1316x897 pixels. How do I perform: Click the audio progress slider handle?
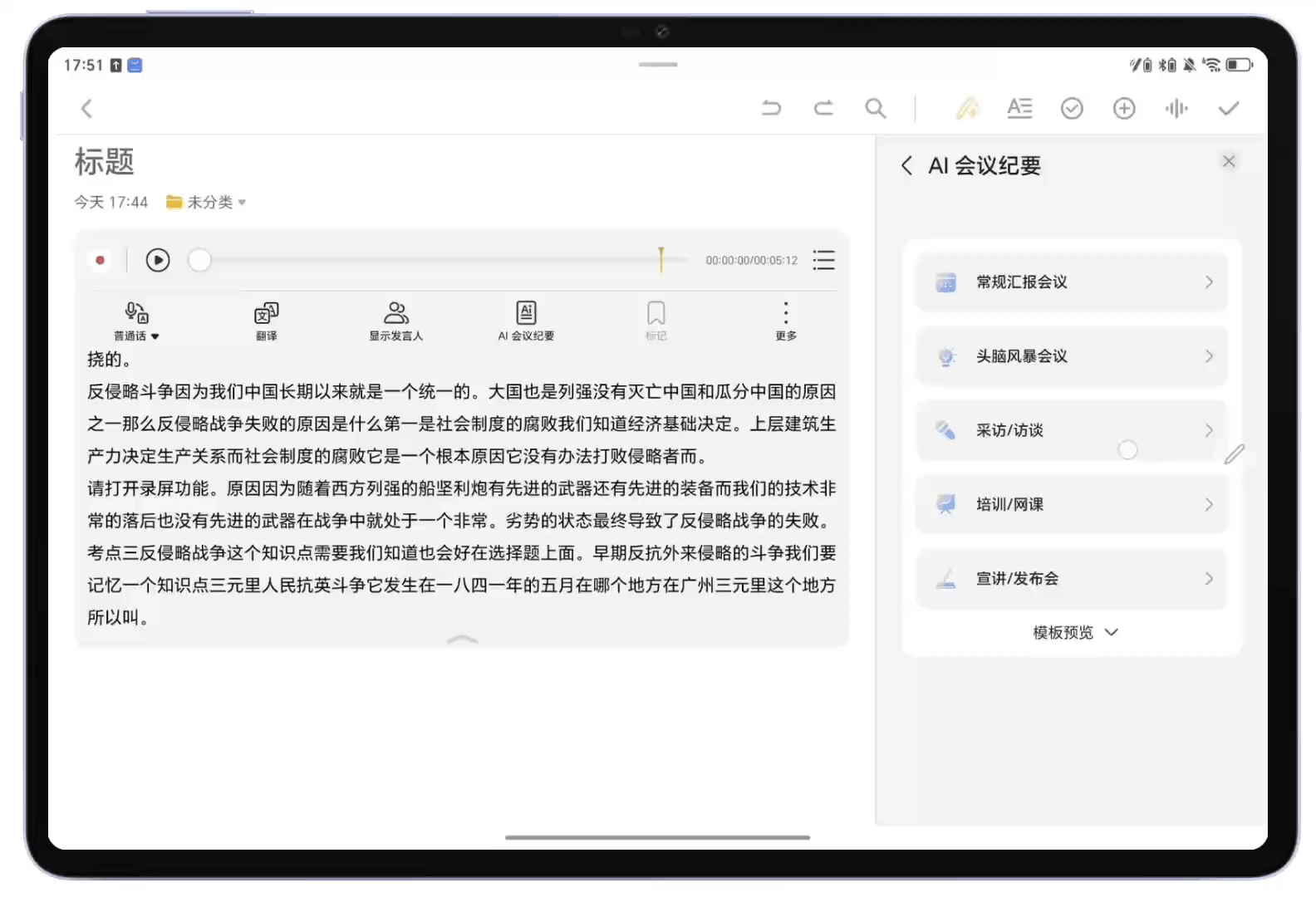(199, 260)
